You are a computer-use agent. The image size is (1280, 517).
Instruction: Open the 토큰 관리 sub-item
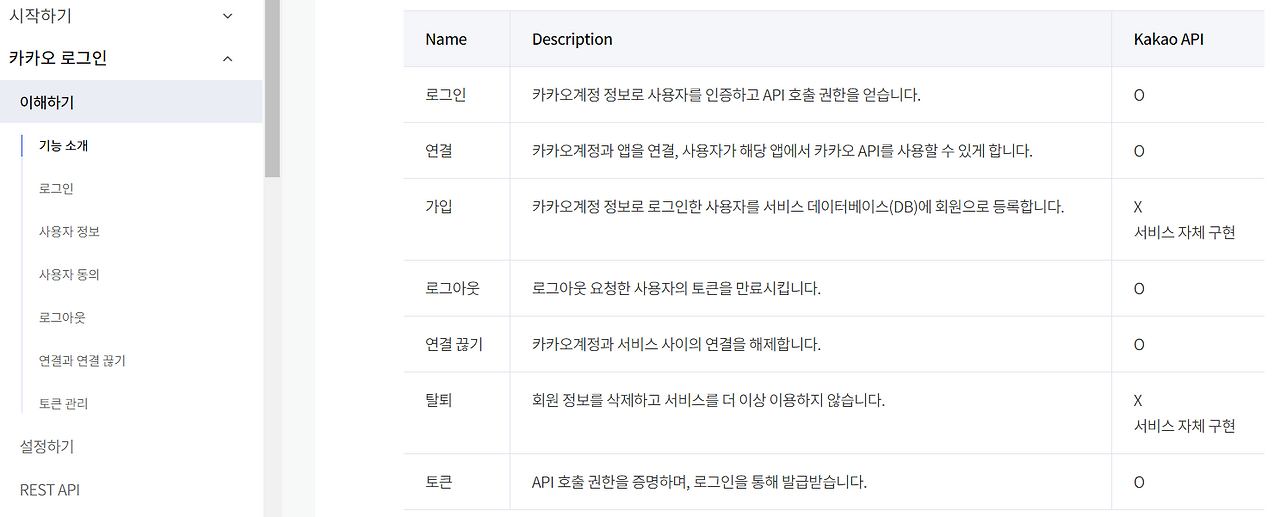(x=64, y=404)
